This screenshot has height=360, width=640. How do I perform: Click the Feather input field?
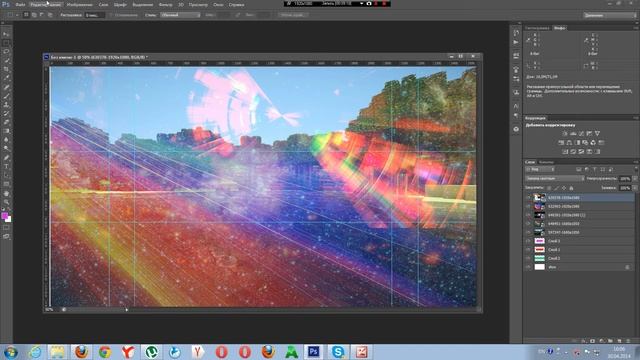coord(95,15)
